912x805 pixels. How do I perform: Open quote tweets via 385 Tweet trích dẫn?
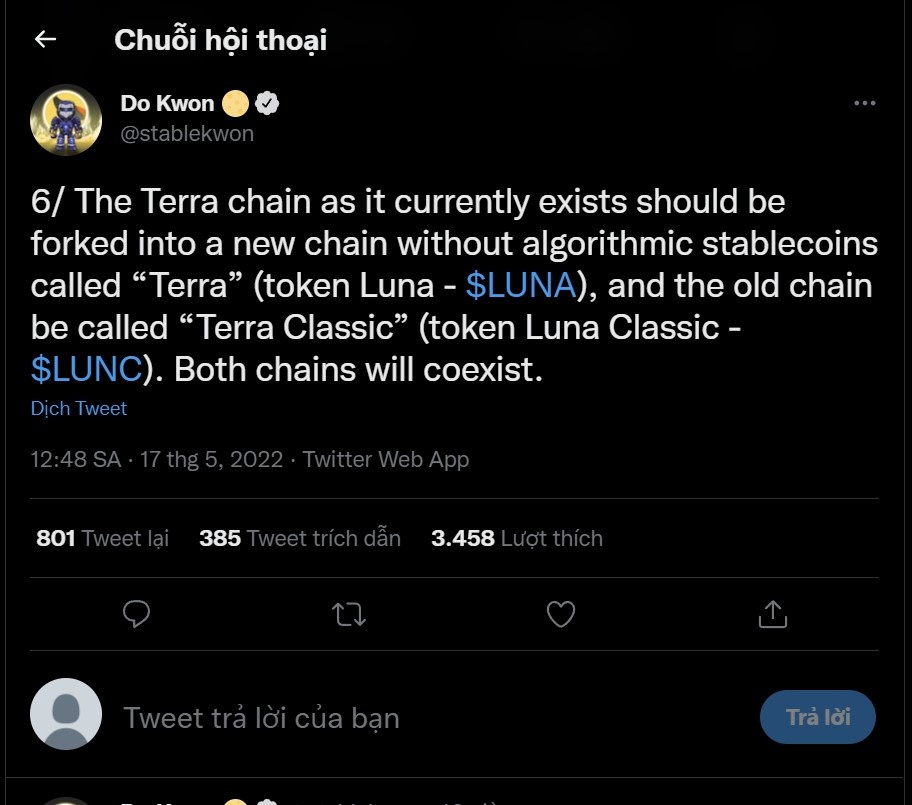point(300,538)
